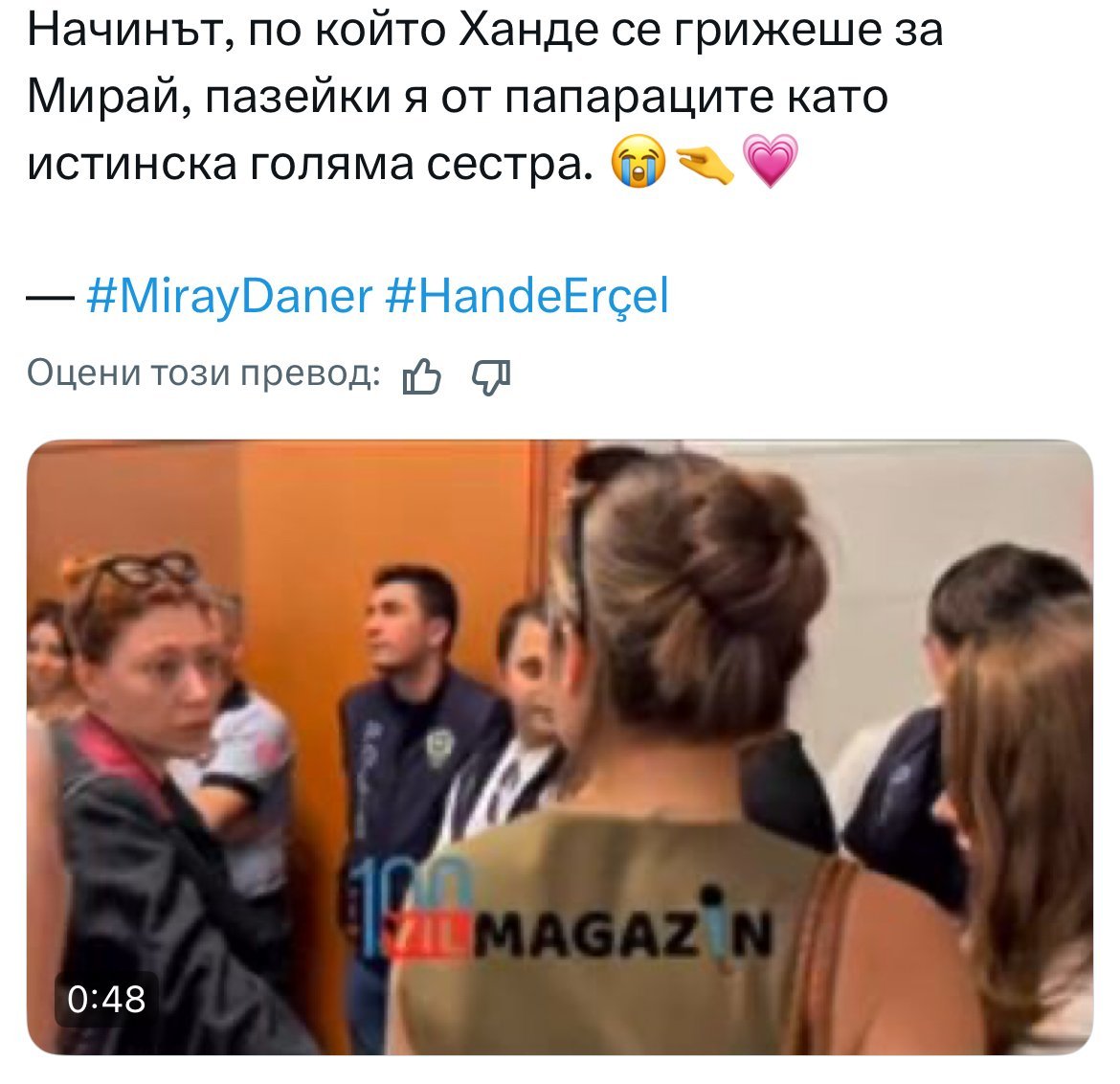Image resolution: width=1120 pixels, height=1084 pixels.
Task: Tap the first line starting with 'Начинът'
Action: (485, 30)
